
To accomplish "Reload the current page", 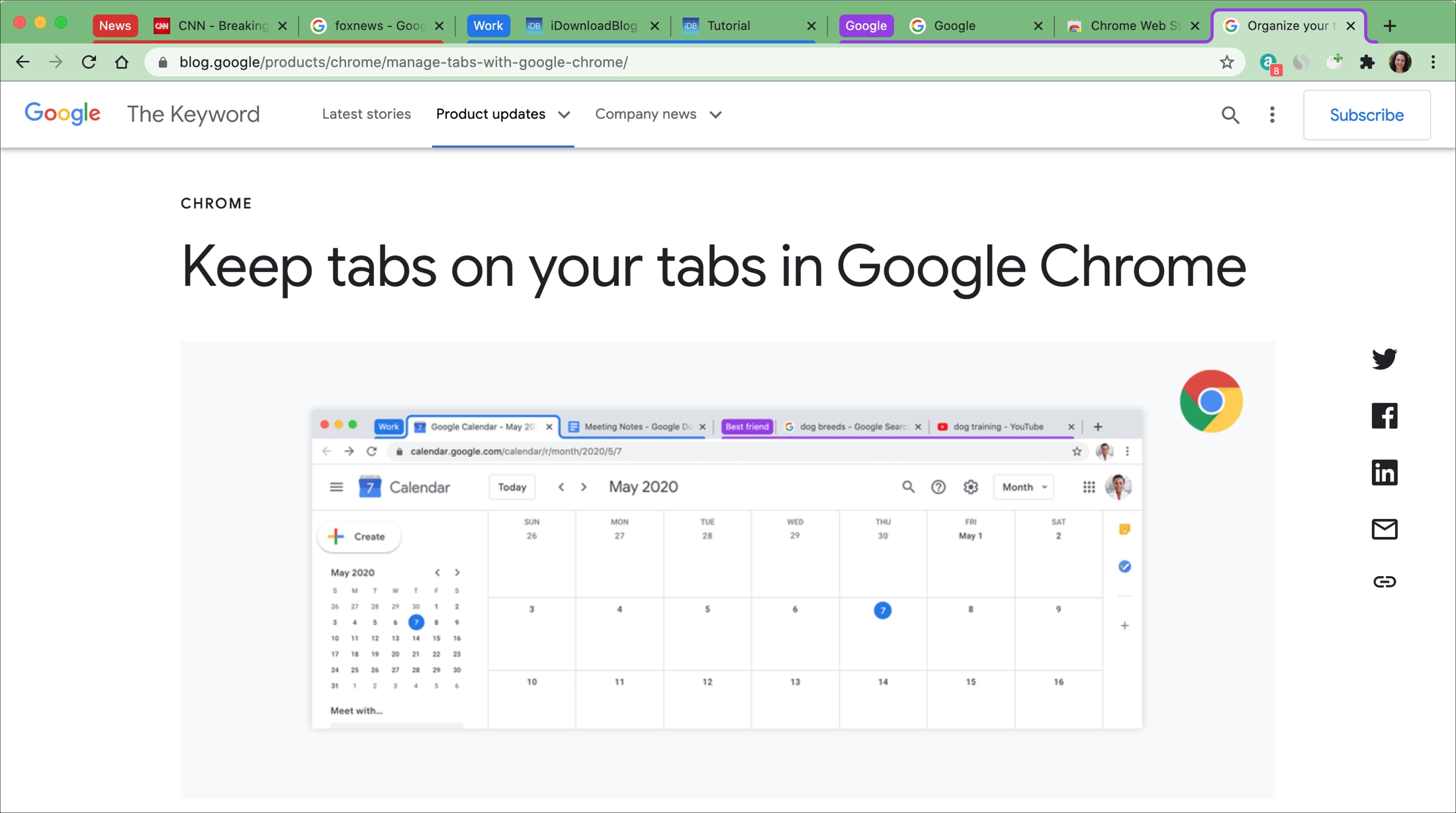I will 89,62.
